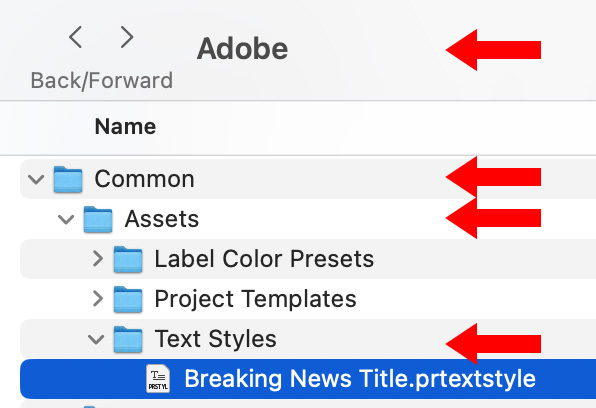This screenshot has height=408, width=596.
Task: Click the Text Styles folder icon
Action: point(128,339)
